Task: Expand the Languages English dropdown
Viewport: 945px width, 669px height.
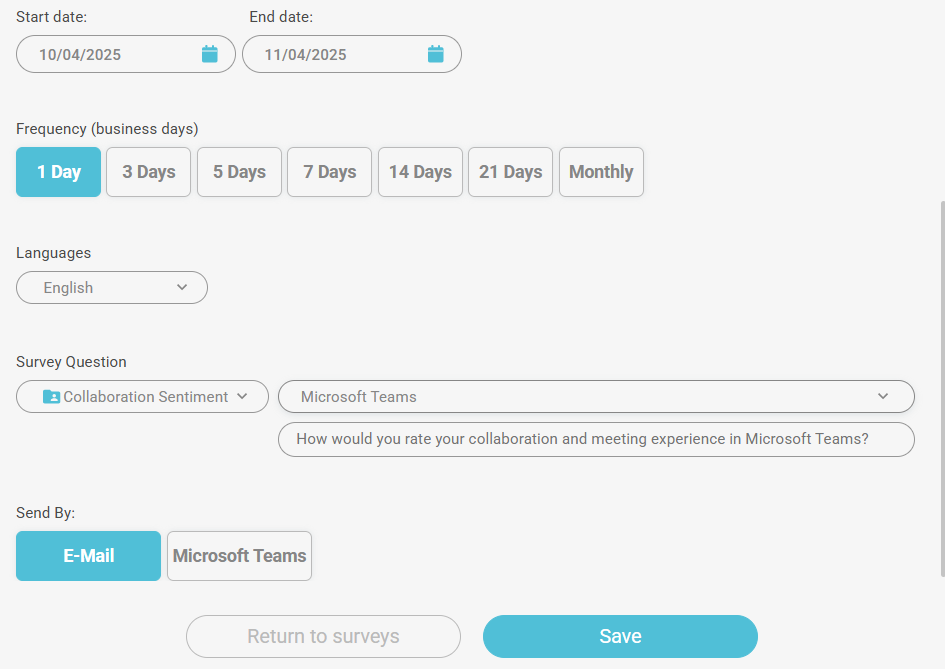Action: [112, 288]
